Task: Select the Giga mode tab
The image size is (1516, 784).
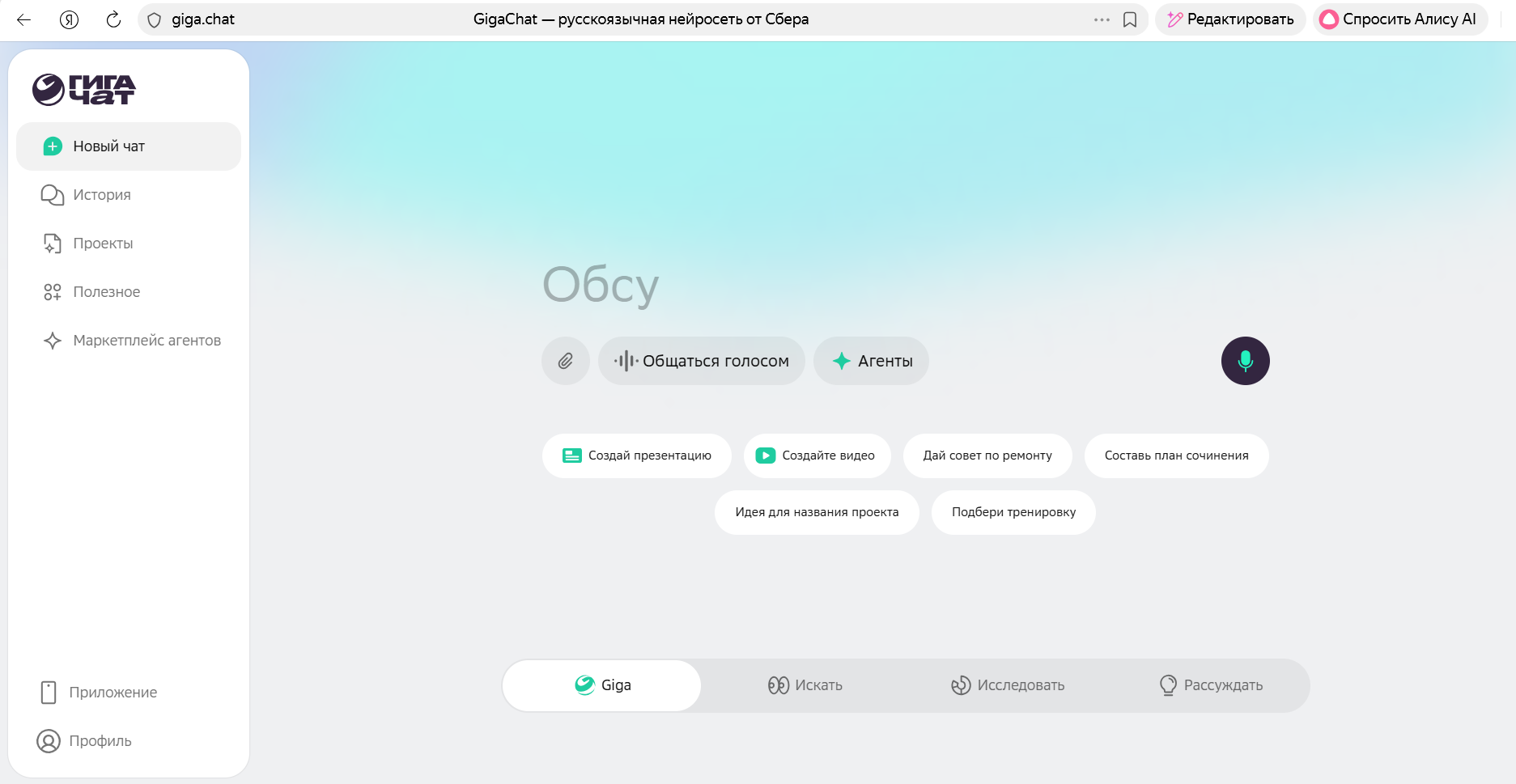Action: [602, 685]
